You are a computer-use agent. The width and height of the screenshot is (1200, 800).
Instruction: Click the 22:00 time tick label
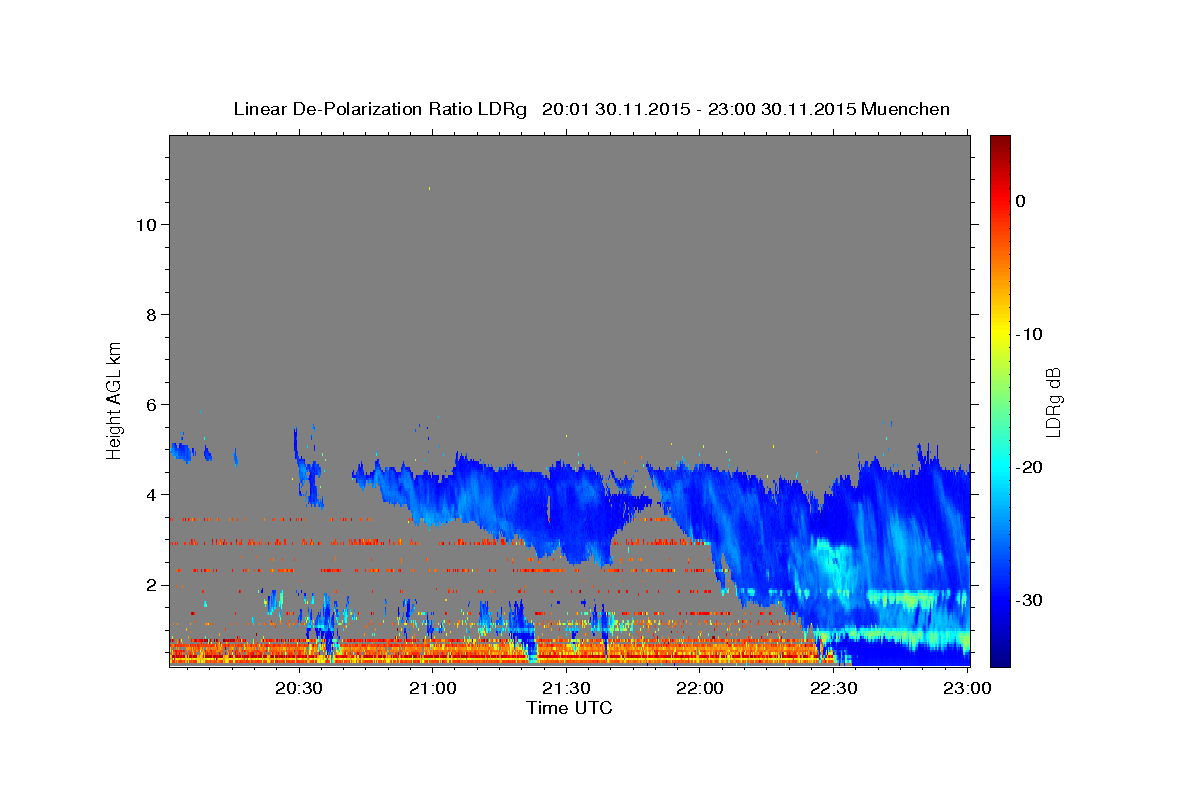coord(700,688)
